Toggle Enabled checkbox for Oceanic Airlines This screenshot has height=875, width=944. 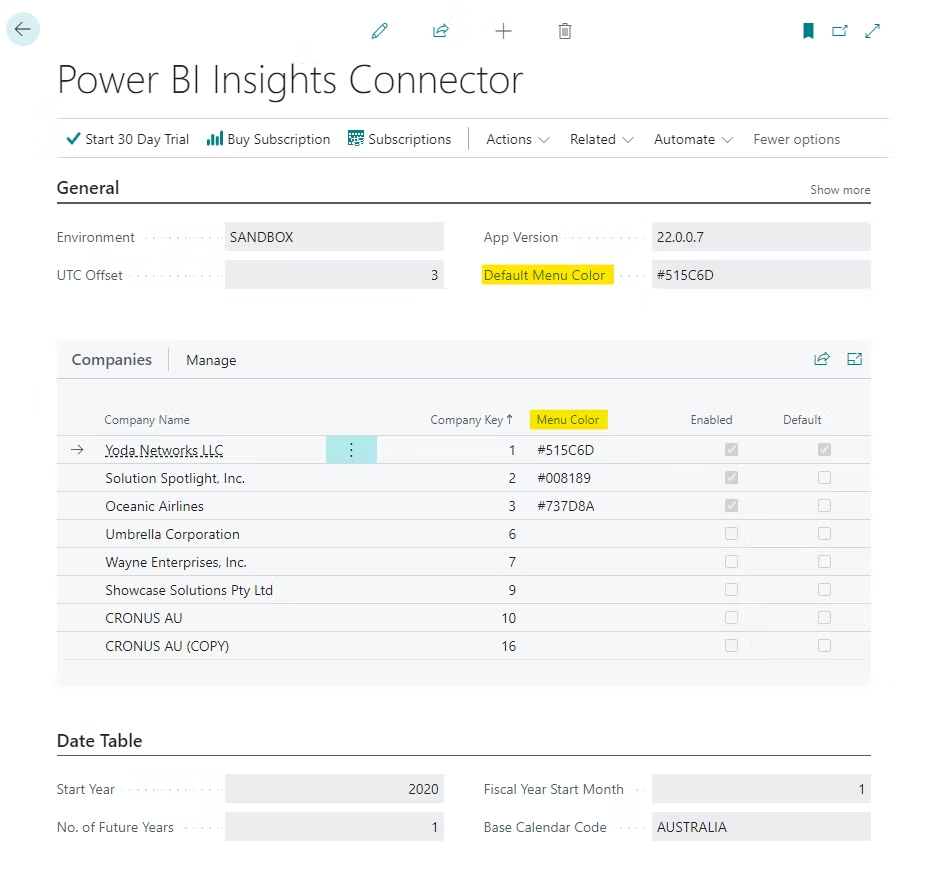click(x=732, y=506)
